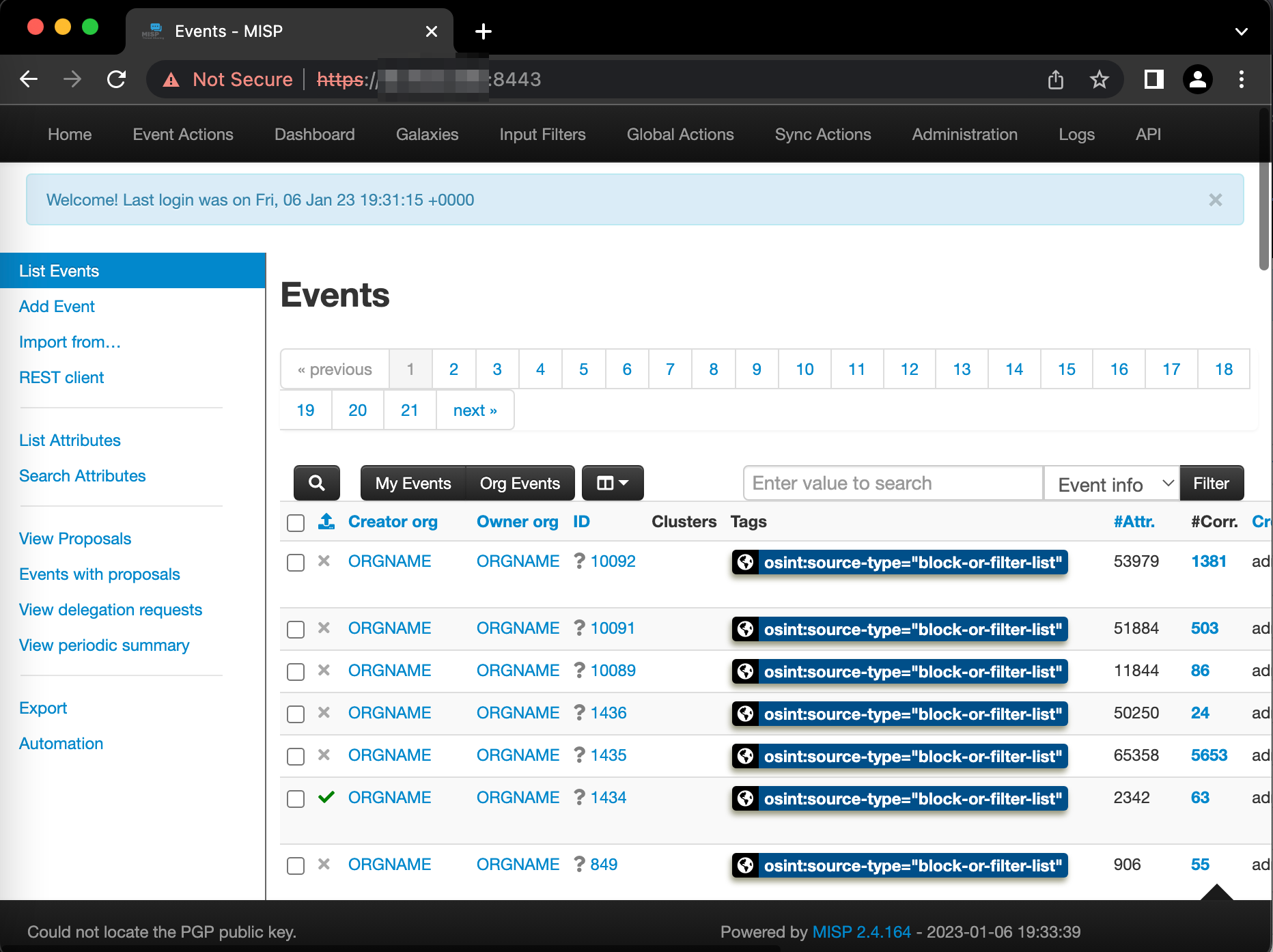Check the checkbox for event 1435
This screenshot has width=1273, height=952.
click(295, 756)
